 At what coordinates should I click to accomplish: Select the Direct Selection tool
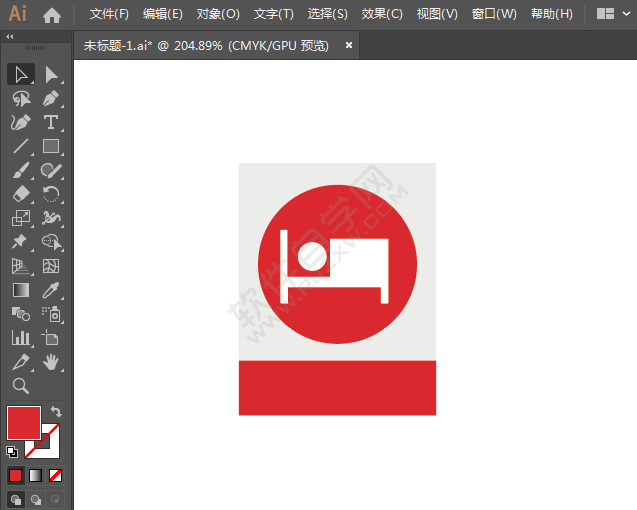(x=51, y=74)
